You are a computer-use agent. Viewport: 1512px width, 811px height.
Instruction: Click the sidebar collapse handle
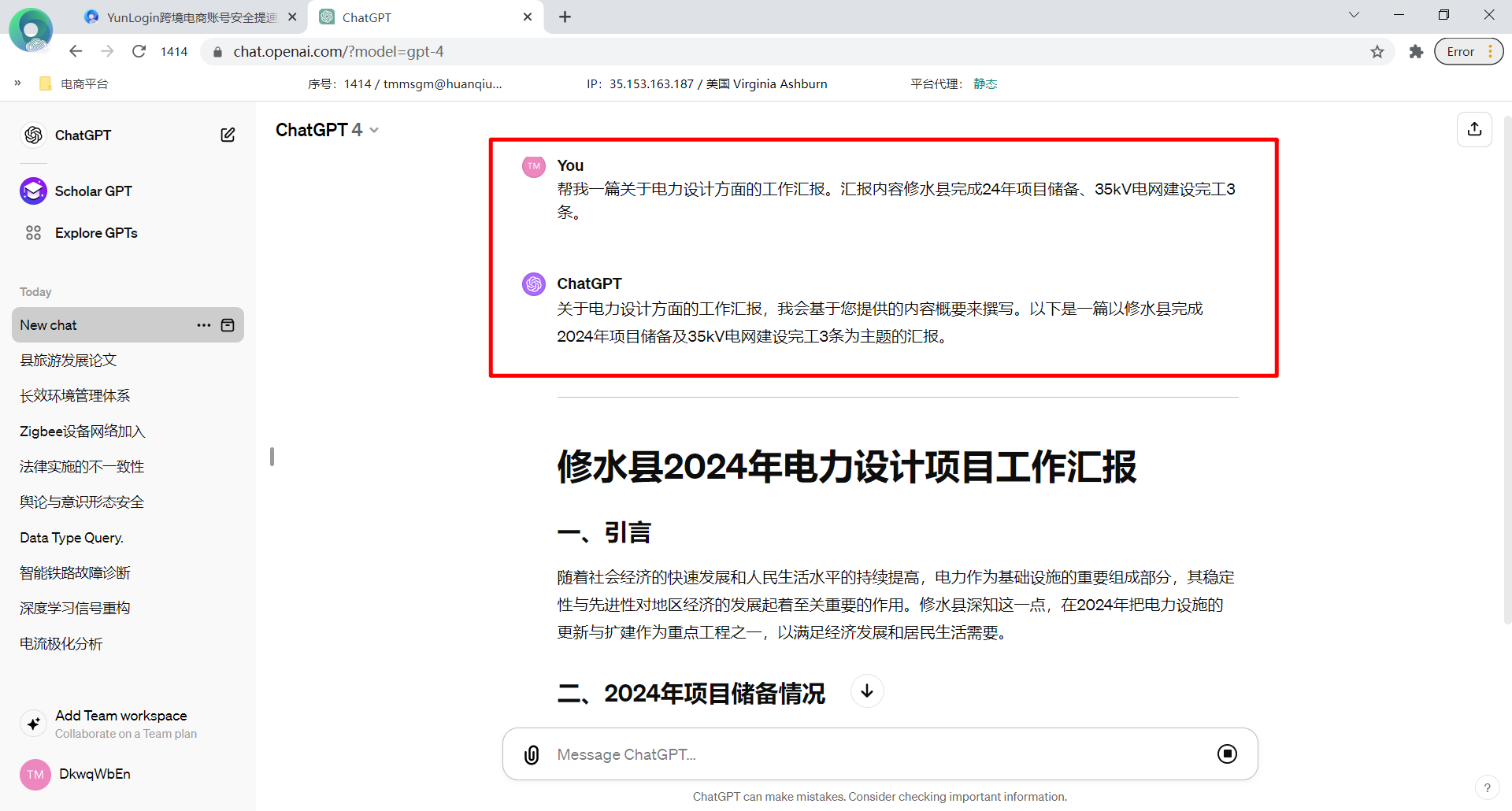click(x=272, y=457)
